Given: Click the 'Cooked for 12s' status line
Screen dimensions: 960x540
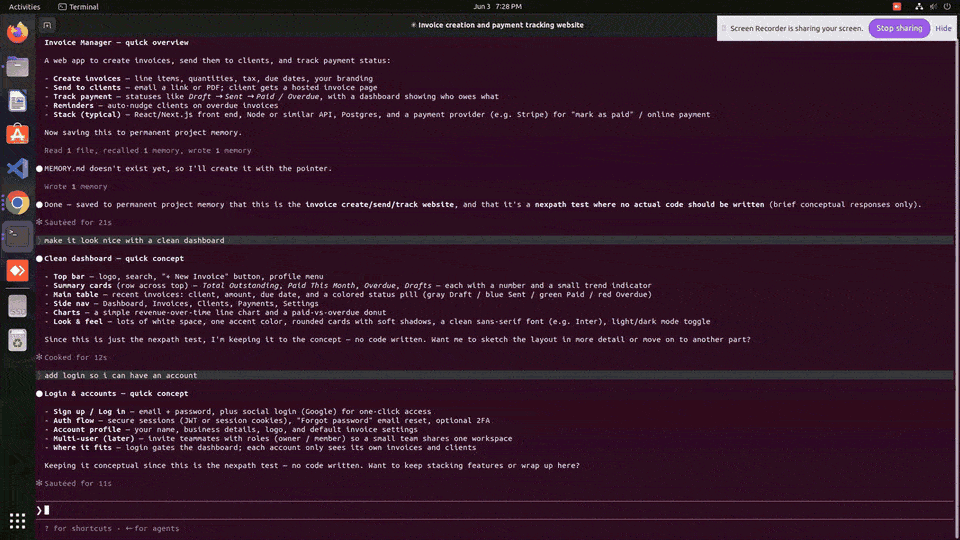Looking at the screenshot, I should pos(75,358).
